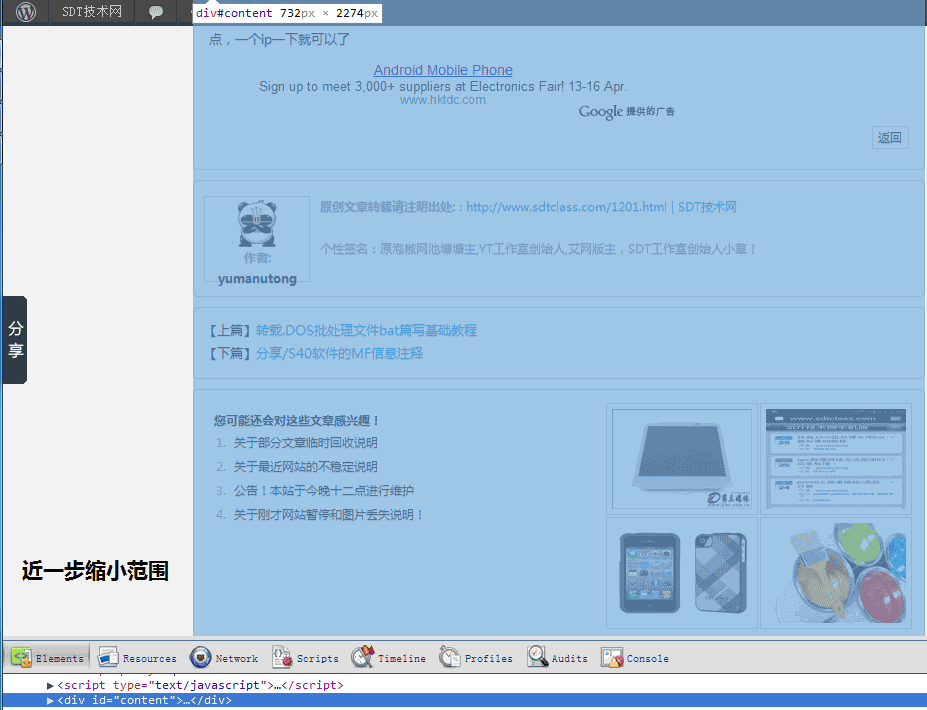
Task: Open the SDT技术网 admin bar menu
Action: 92,12
